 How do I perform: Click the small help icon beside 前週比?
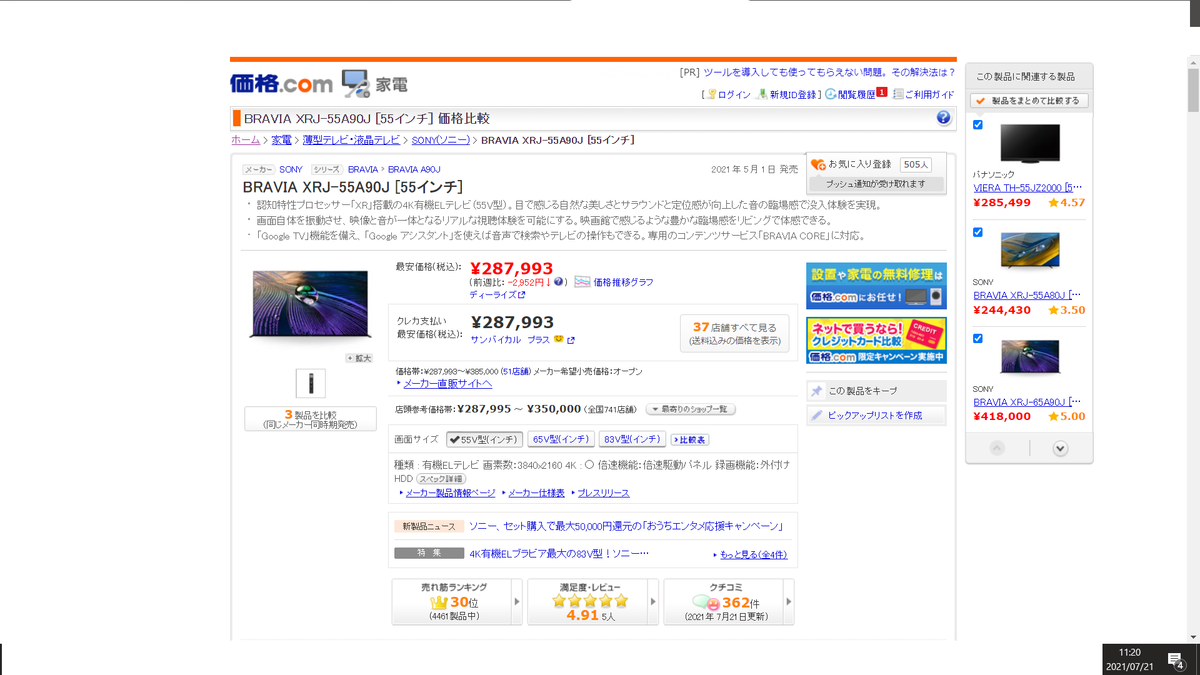point(559,282)
